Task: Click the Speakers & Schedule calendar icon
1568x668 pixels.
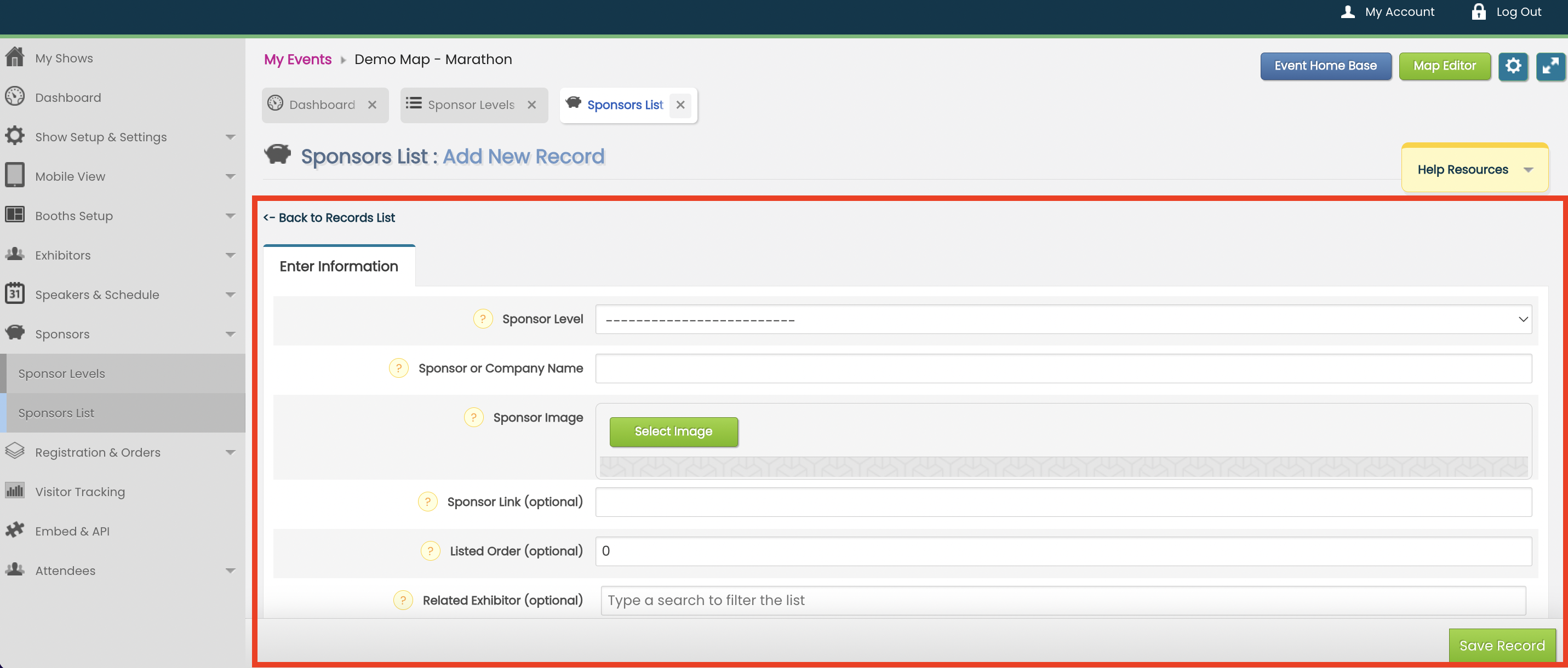Action: pyautogui.click(x=15, y=293)
